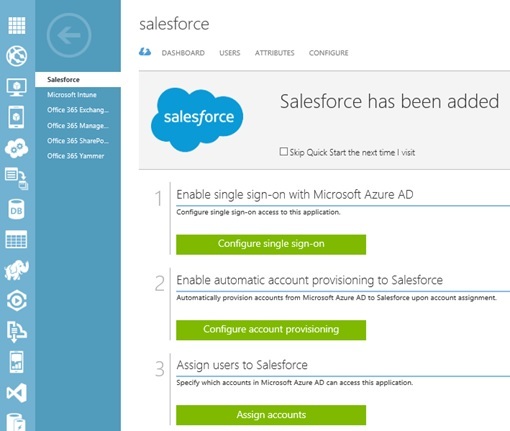Open the Web Sites globe icon
Image resolution: width=510 pixels, height=431 pixels.
(x=17, y=56)
